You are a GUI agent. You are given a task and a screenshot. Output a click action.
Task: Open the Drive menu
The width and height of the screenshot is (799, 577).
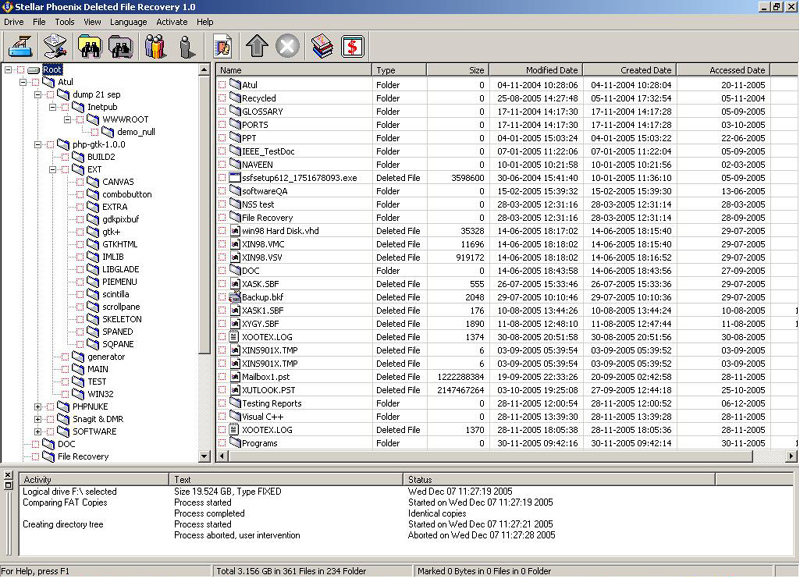click(x=14, y=22)
